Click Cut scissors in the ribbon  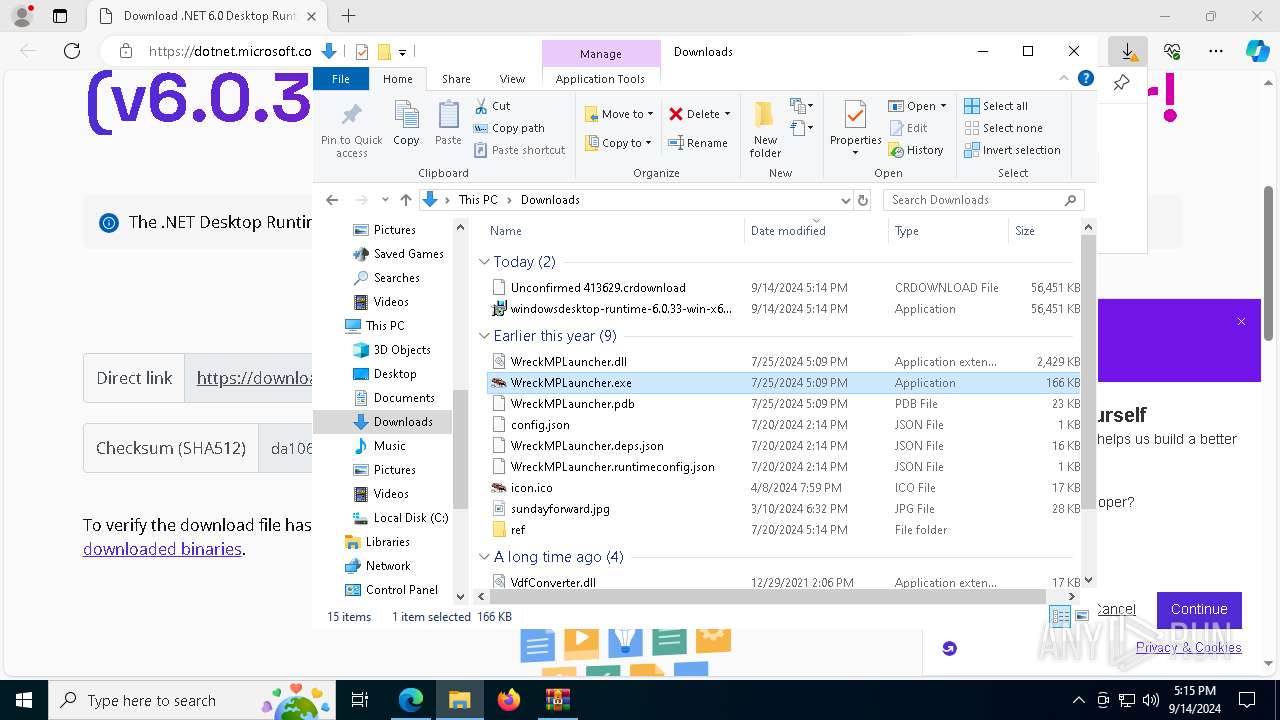pyautogui.click(x=493, y=106)
